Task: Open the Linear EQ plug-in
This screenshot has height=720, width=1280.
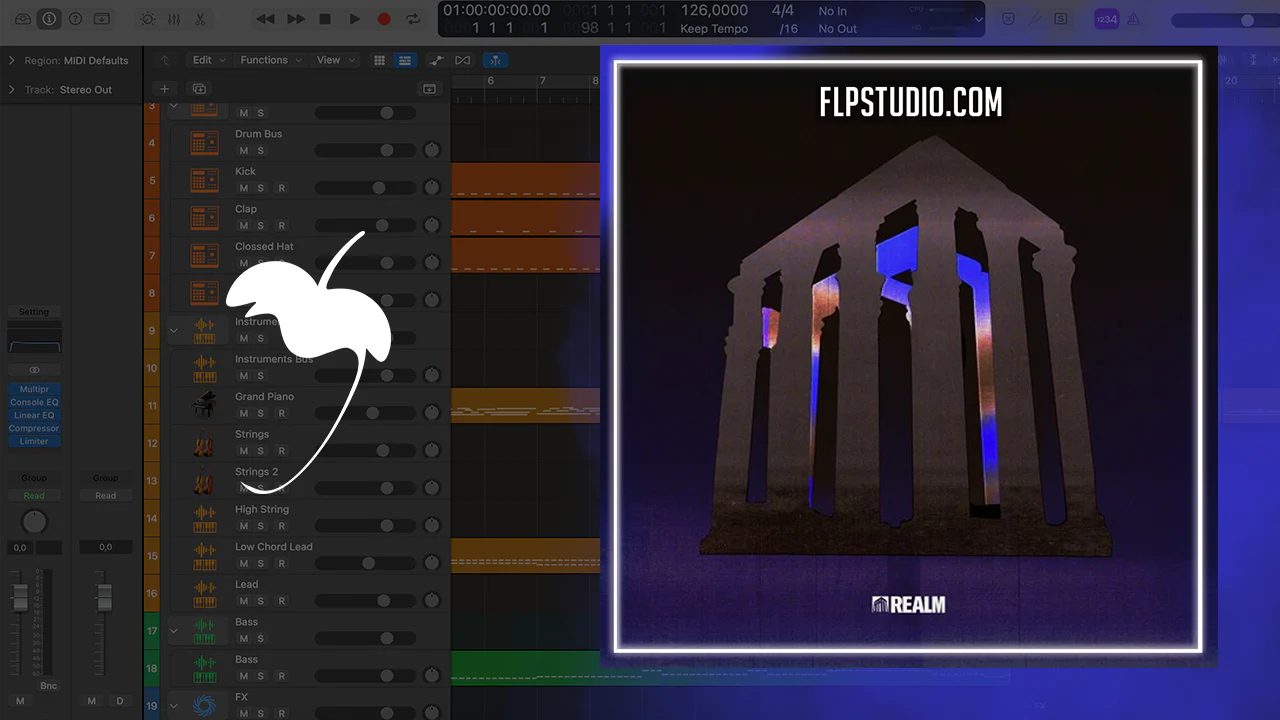Action: pyautogui.click(x=34, y=416)
